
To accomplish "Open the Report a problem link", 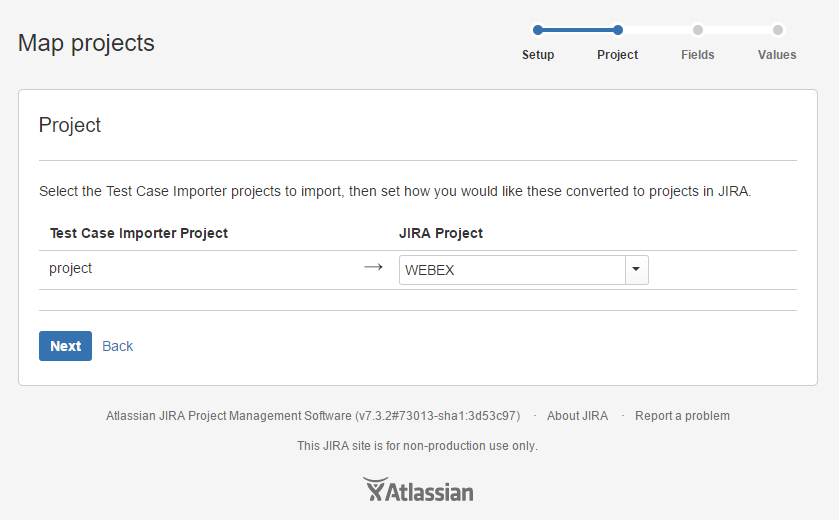I will click(682, 416).
